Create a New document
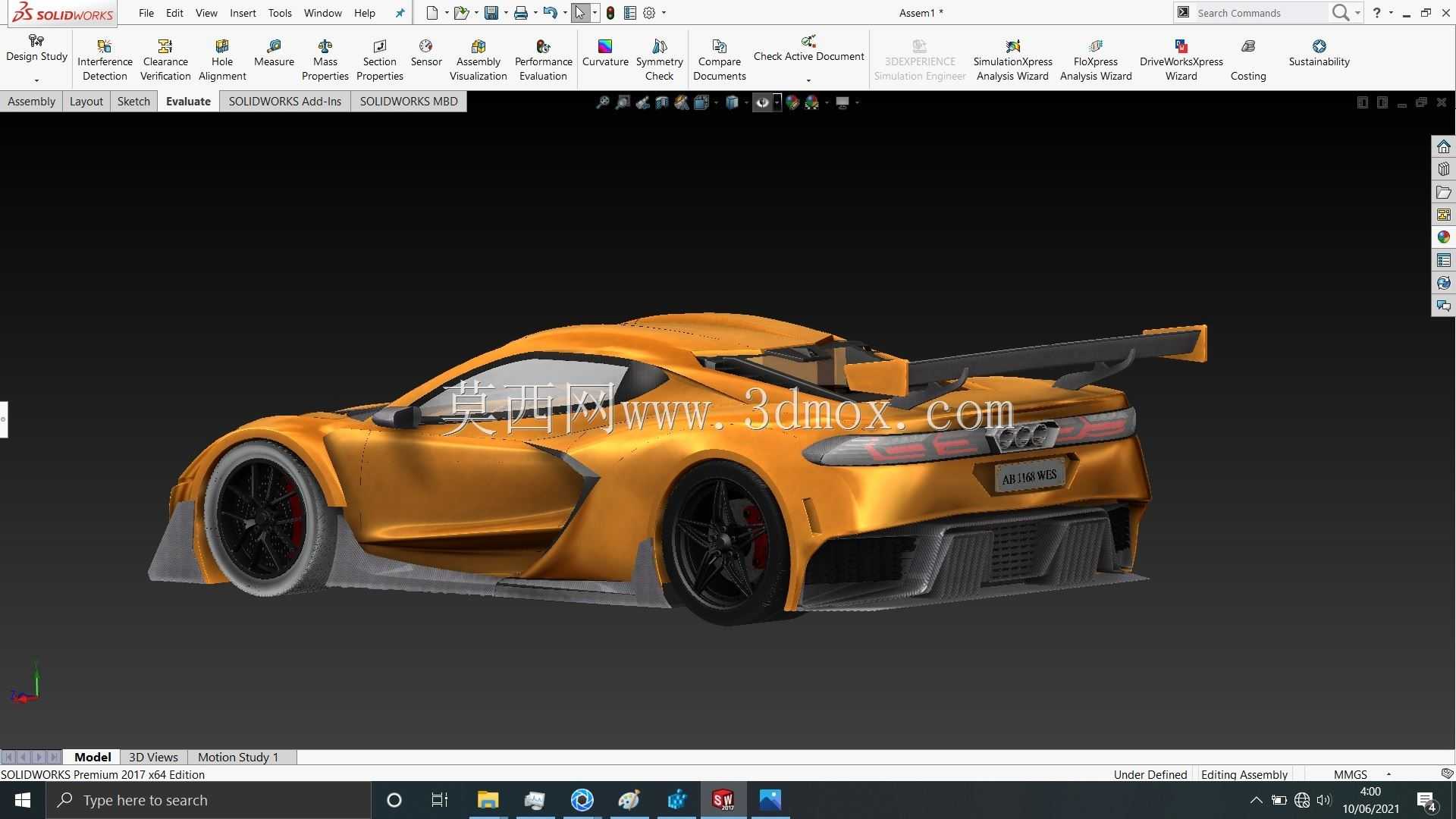Screen dimensions: 1456x819 tap(432, 13)
